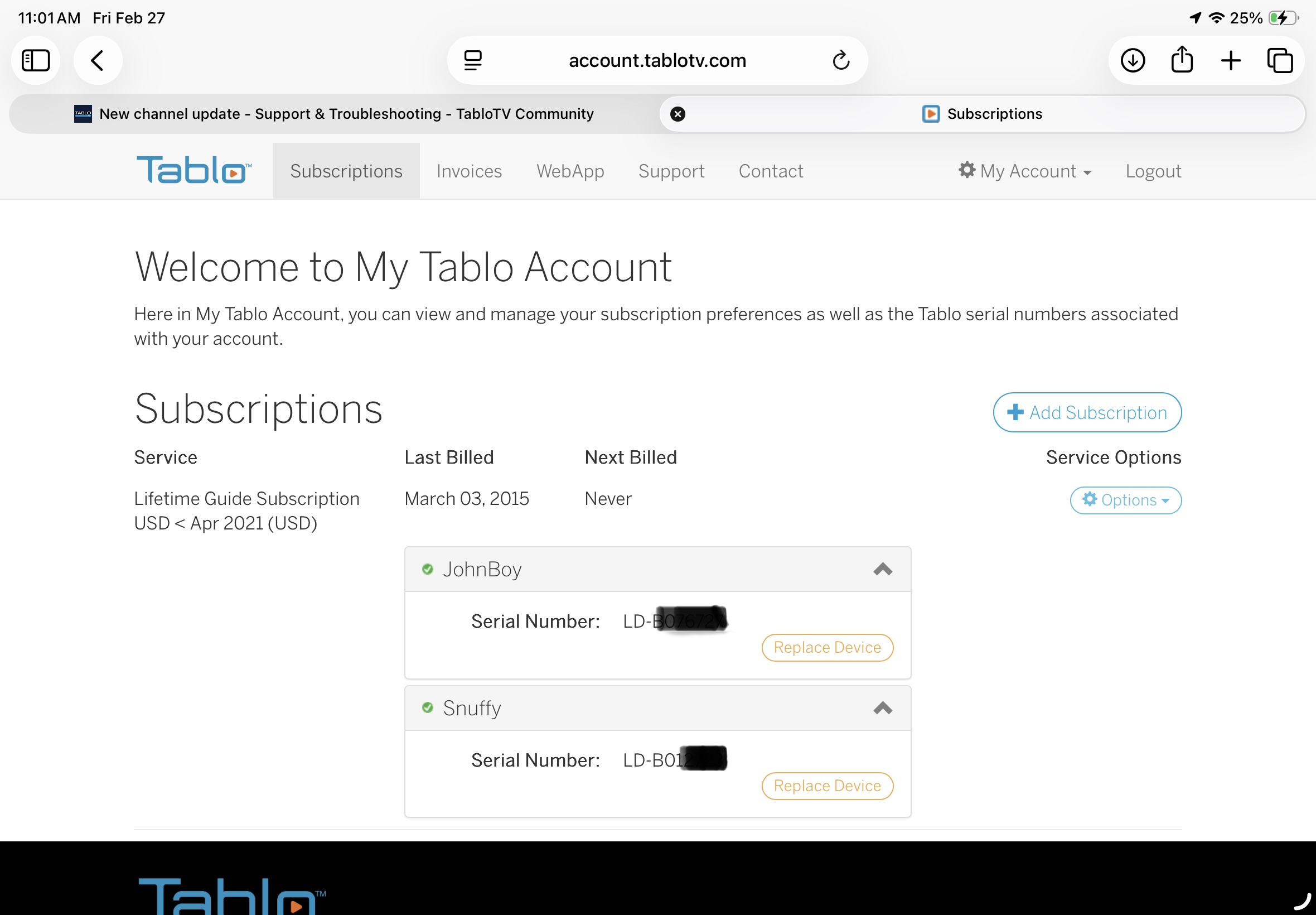
Task: Open the subscription Options dropdown
Action: pos(1125,500)
